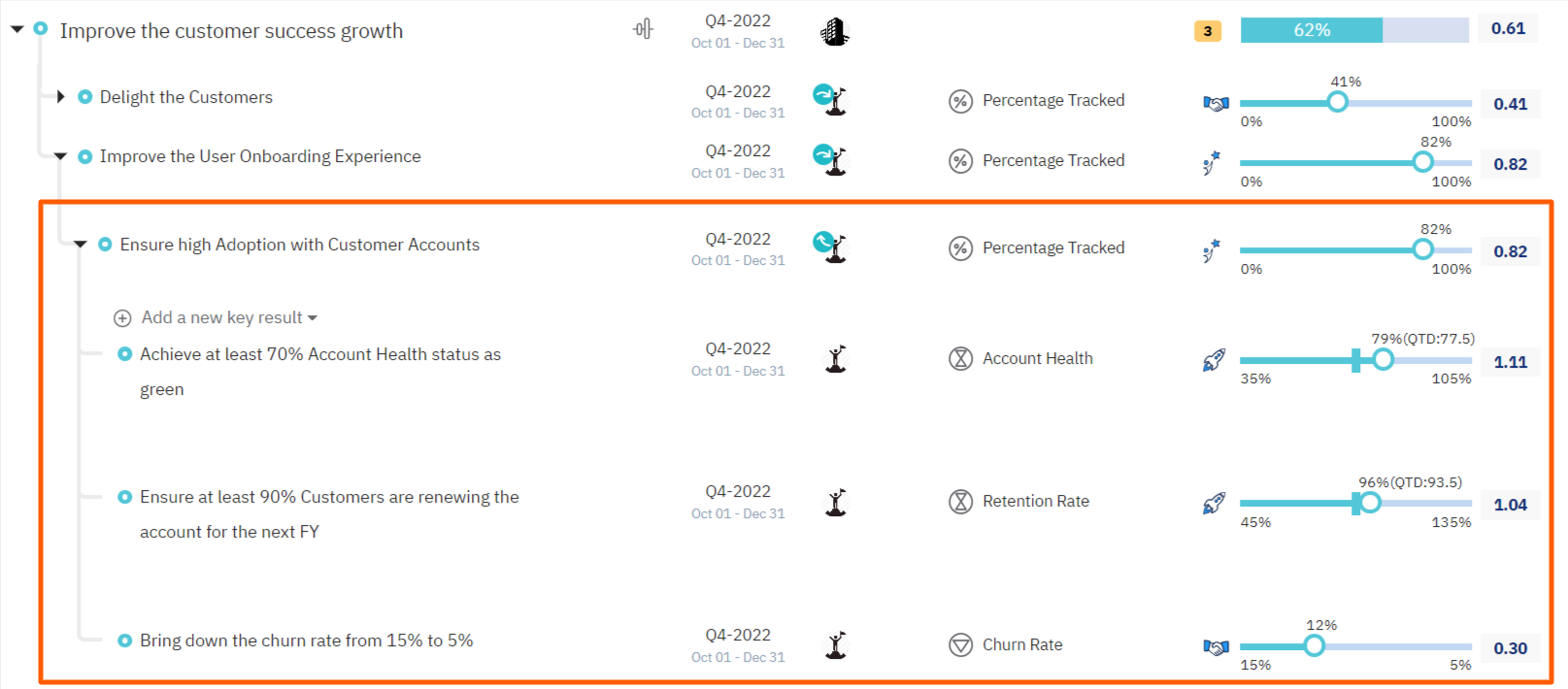This screenshot has width=1568, height=689.
Task: Click the Retention Rate KPI icon
Action: pos(960,502)
